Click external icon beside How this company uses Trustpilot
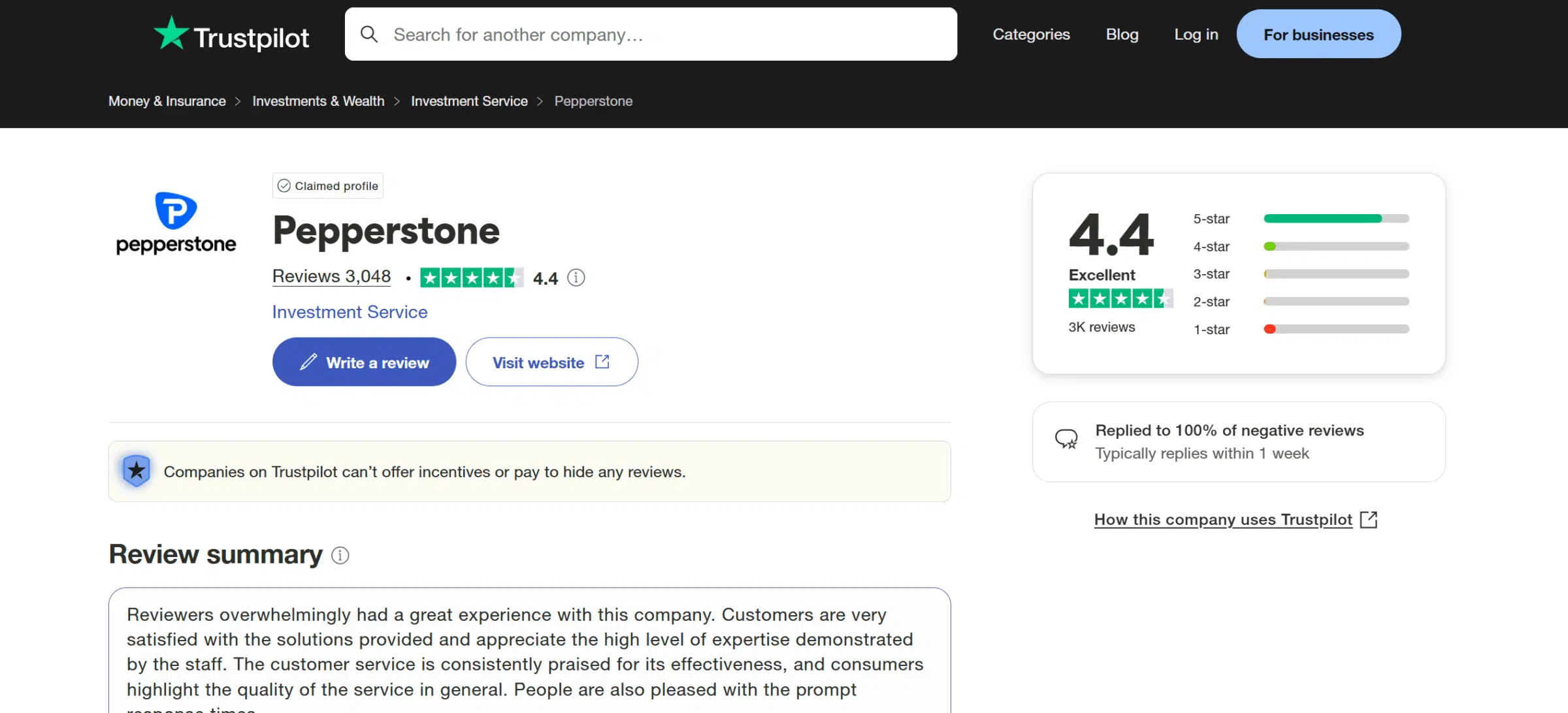The image size is (1568, 713). [1369, 520]
